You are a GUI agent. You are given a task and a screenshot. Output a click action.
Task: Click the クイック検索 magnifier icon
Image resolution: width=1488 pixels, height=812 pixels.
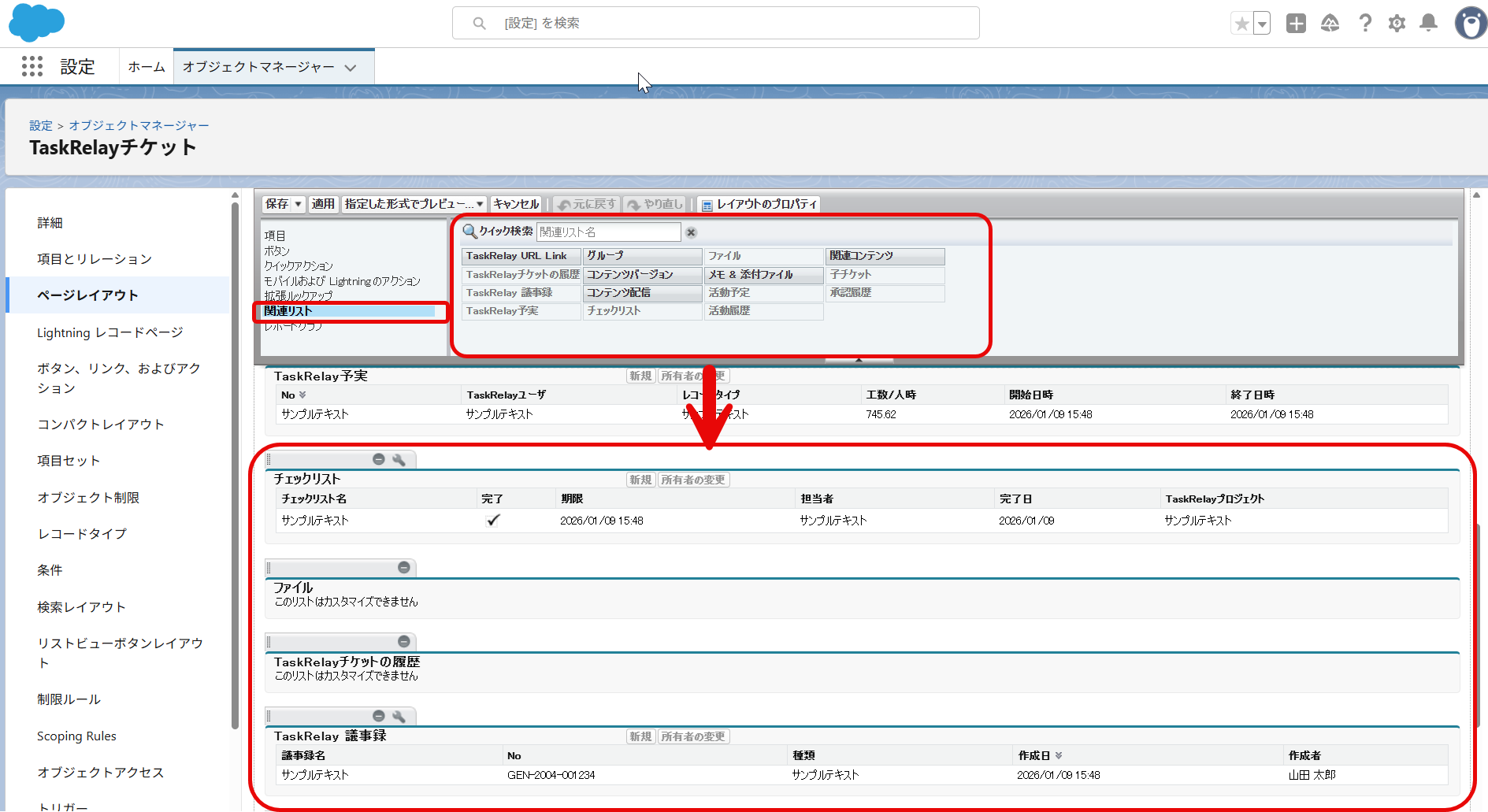point(469,232)
